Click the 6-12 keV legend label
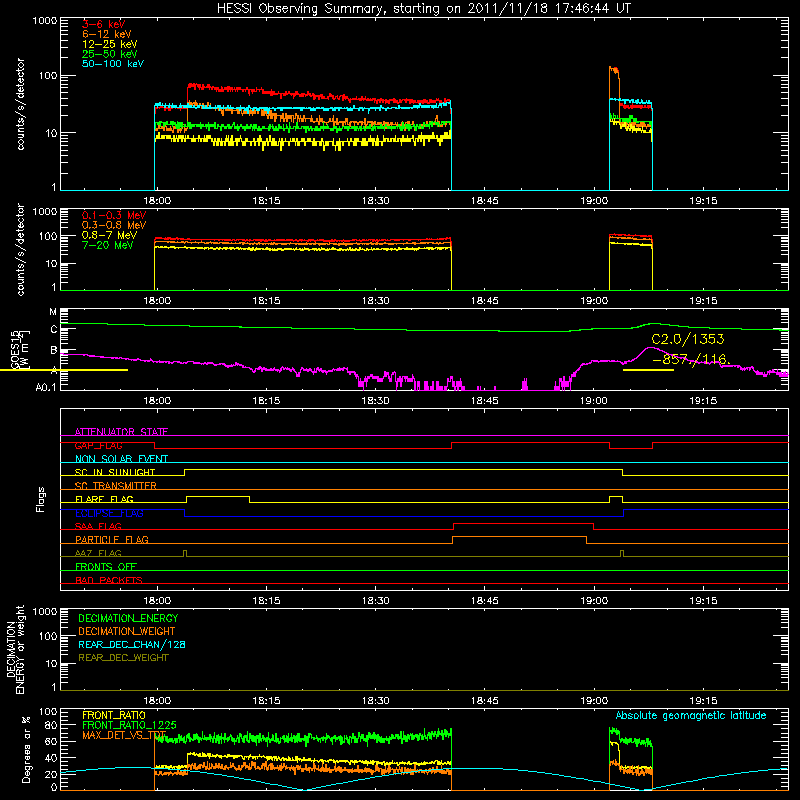 pyautogui.click(x=107, y=34)
